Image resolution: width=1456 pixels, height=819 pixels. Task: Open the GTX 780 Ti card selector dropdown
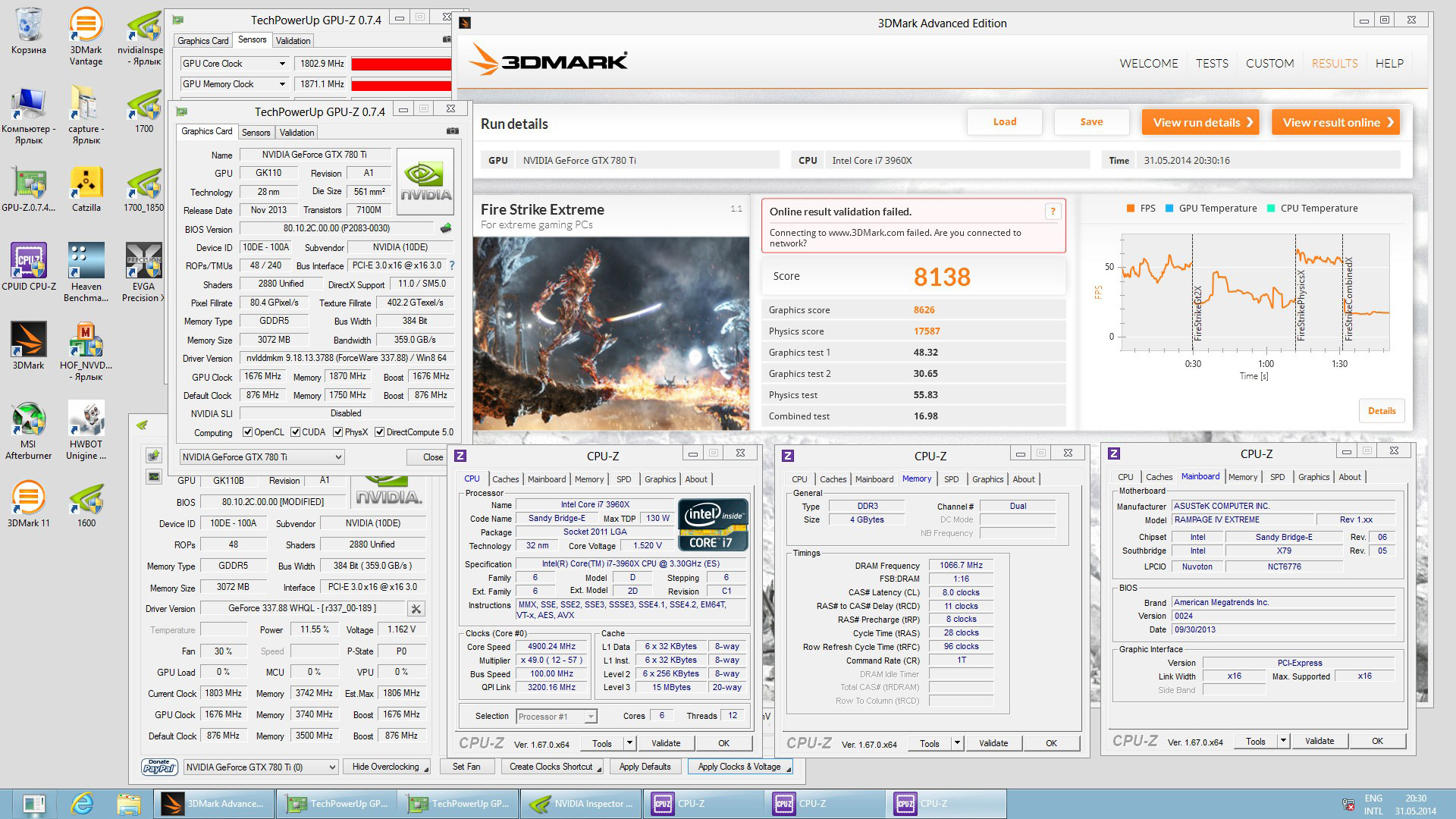click(338, 457)
